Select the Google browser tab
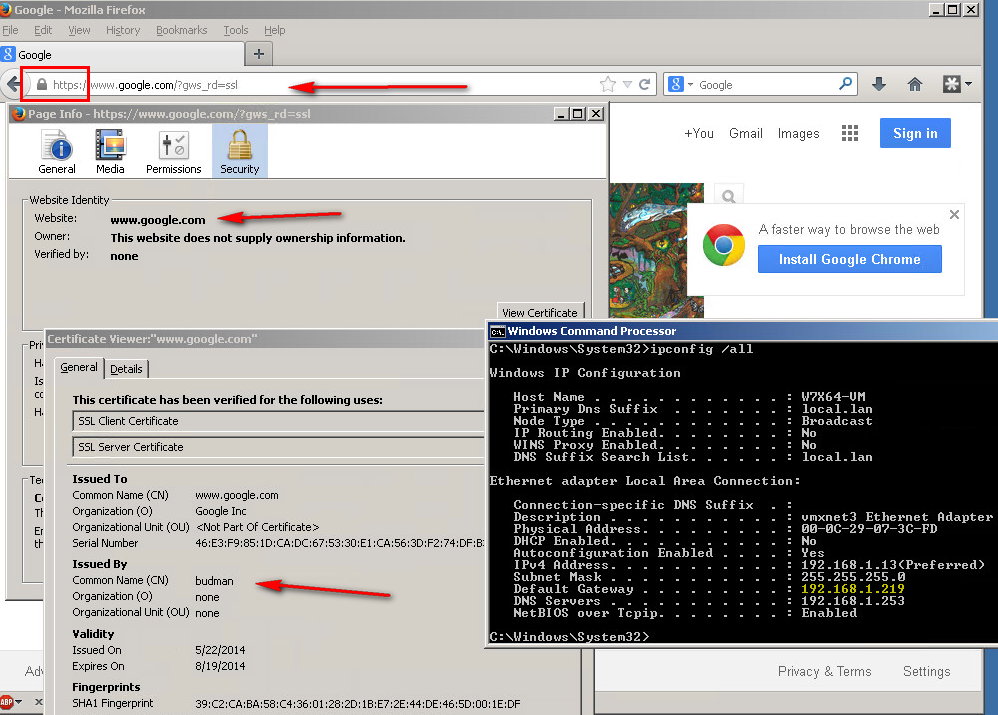The image size is (998, 715). click(x=122, y=54)
